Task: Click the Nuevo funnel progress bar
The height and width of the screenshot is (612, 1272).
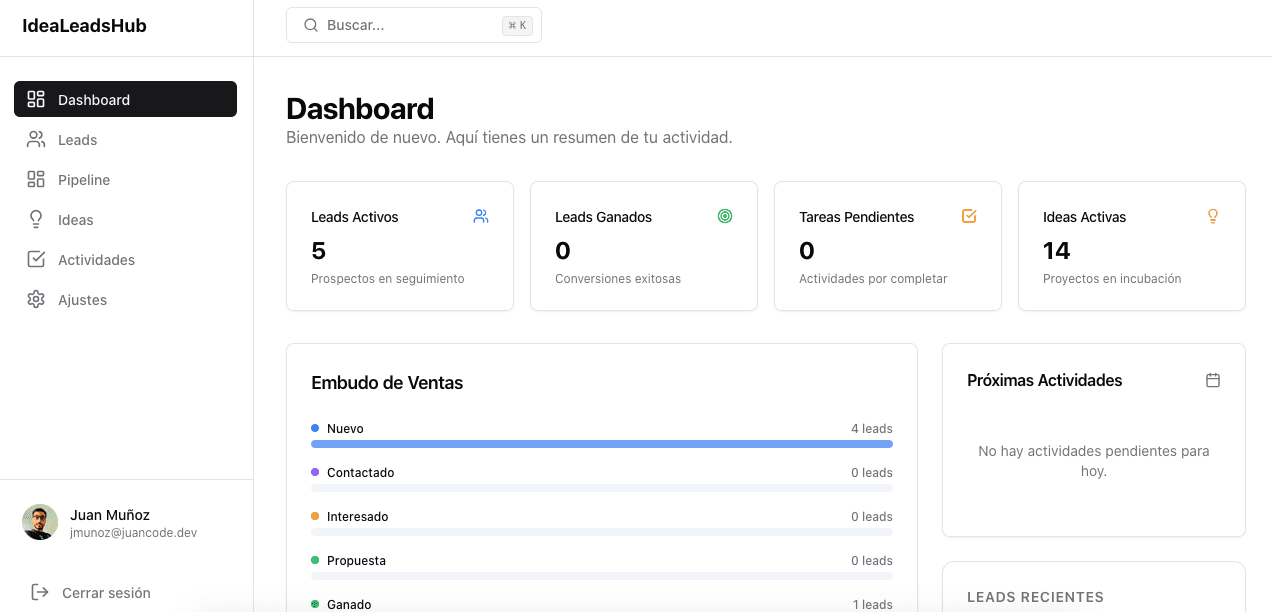Action: click(602, 444)
